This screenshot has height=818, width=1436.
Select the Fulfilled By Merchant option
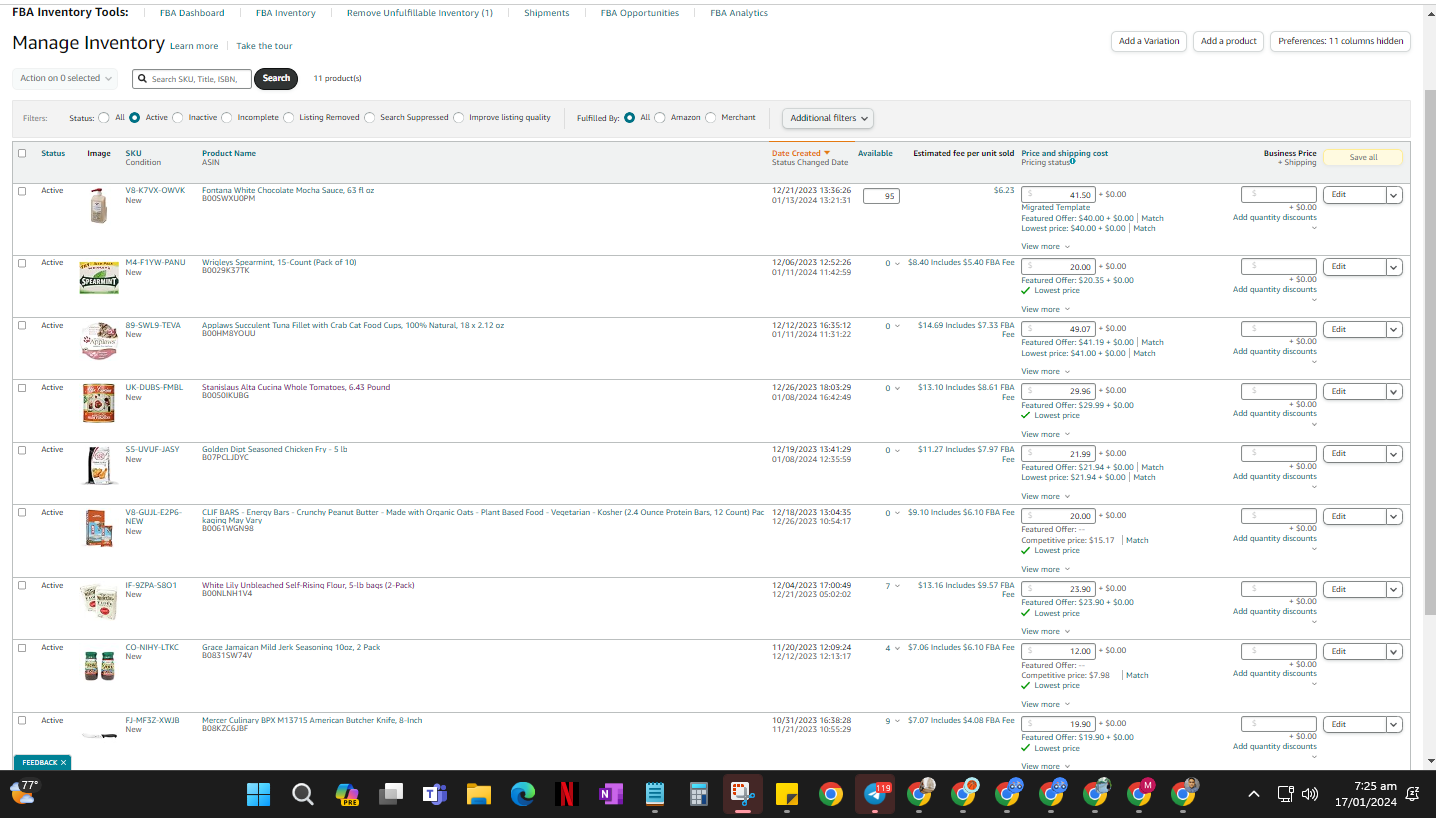[x=711, y=118]
